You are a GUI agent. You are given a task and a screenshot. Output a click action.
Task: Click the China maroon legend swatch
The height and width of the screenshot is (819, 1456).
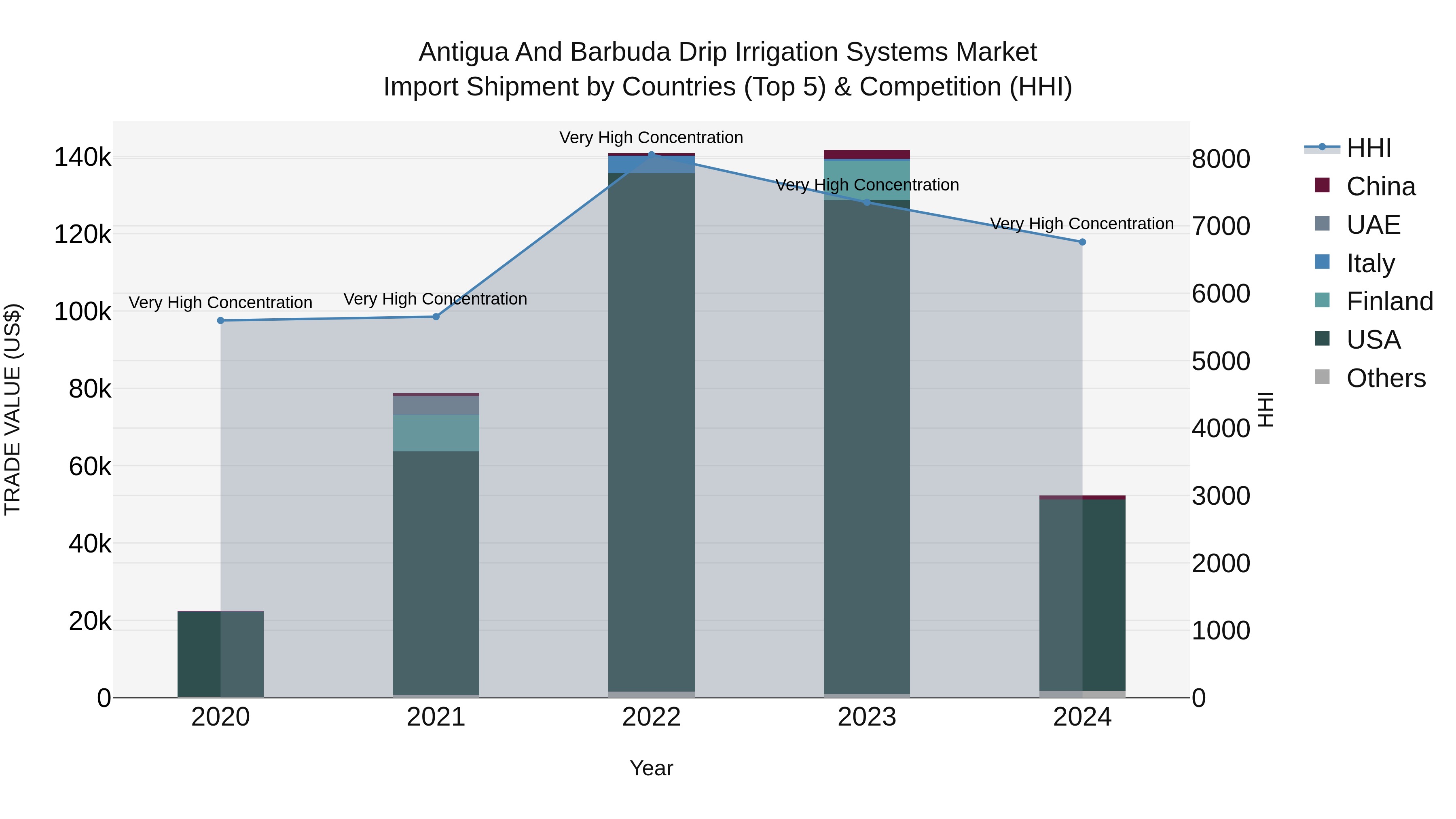click(x=1322, y=185)
